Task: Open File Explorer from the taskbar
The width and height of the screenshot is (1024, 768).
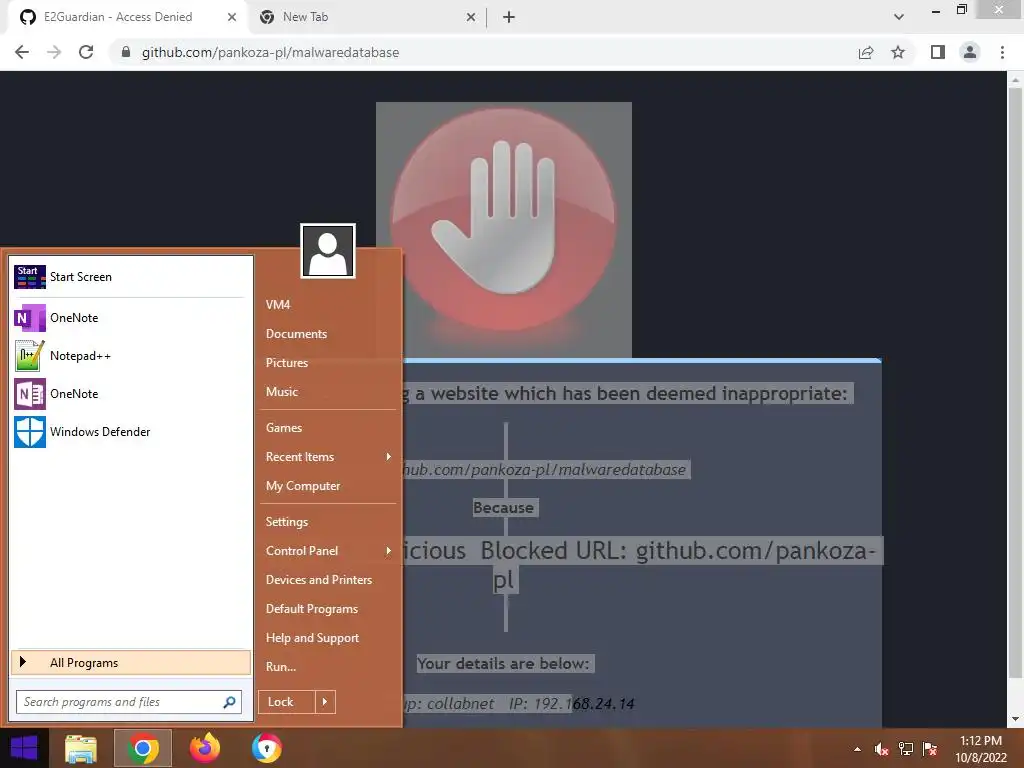Action: tap(81, 748)
